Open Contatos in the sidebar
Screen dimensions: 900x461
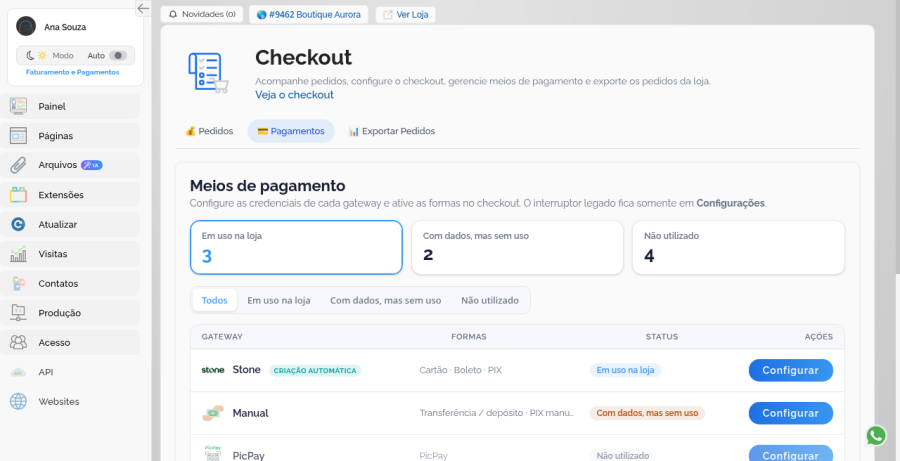(70, 284)
